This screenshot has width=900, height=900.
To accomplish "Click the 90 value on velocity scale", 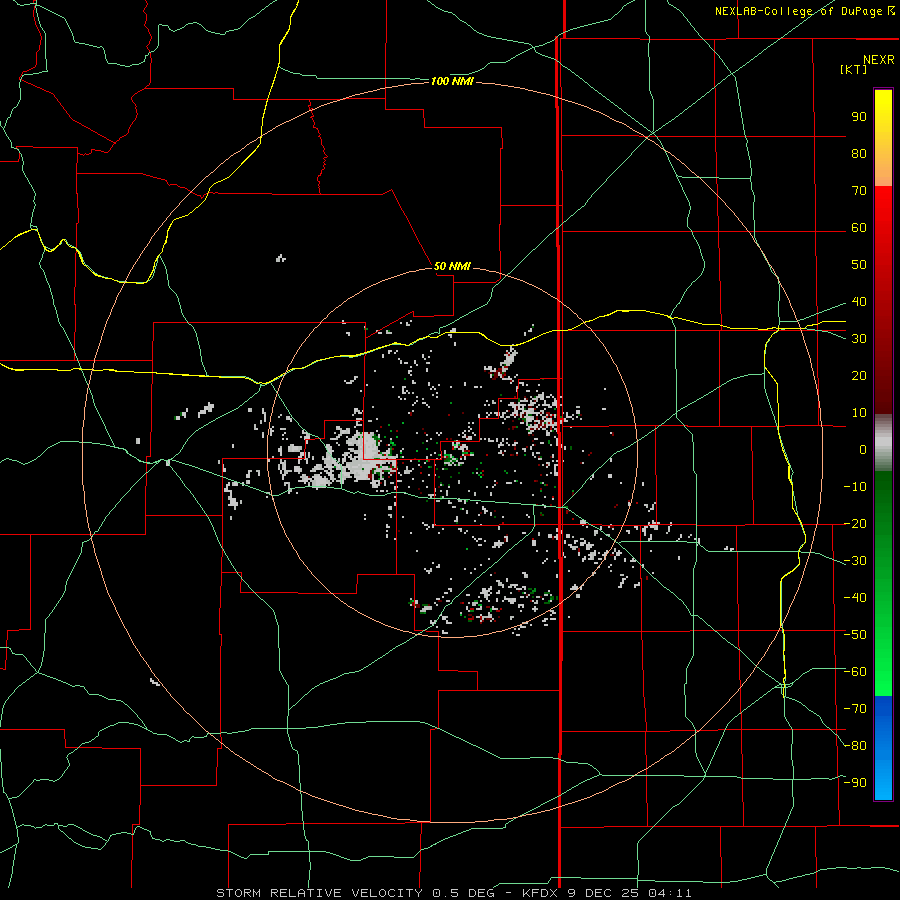I will 859,117.
